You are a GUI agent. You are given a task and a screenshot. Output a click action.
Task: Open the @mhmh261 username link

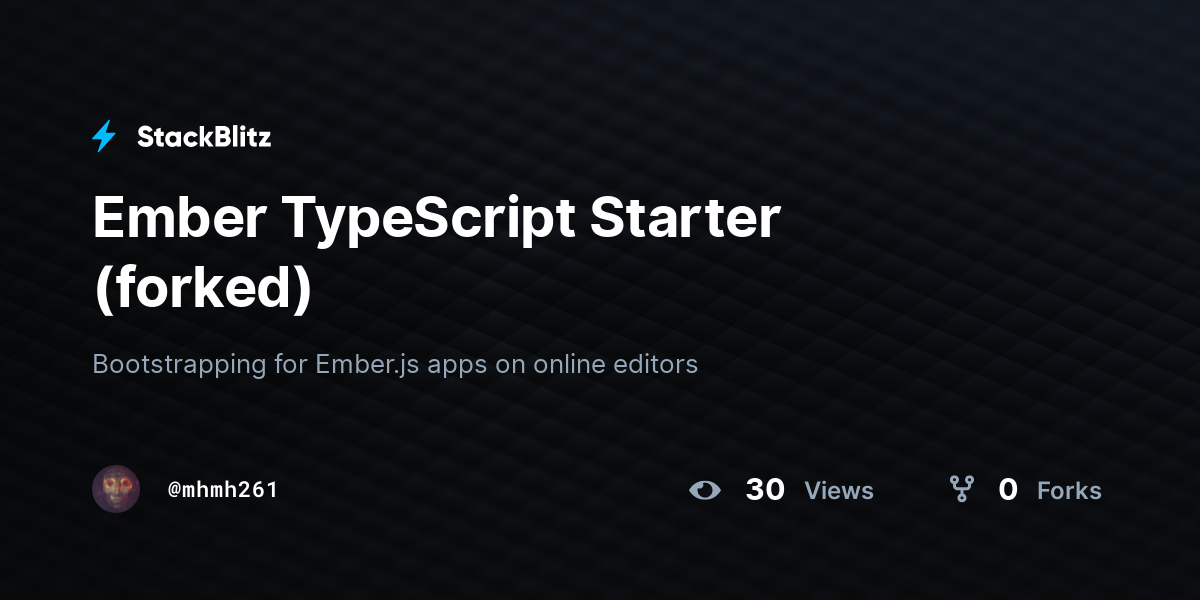pyautogui.click(x=222, y=490)
